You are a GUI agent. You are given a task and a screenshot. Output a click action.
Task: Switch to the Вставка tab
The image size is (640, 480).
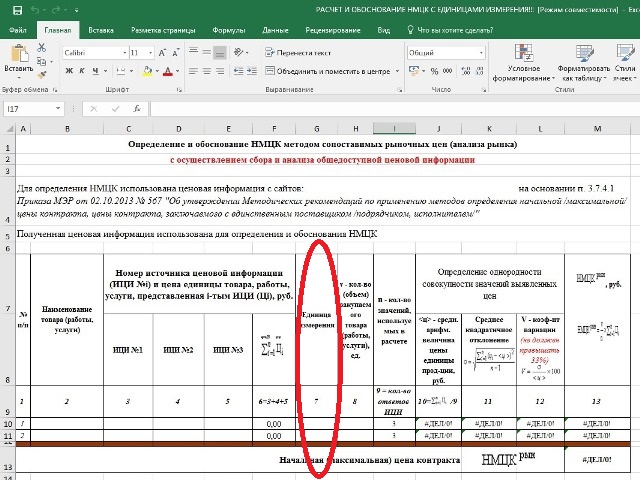101,30
